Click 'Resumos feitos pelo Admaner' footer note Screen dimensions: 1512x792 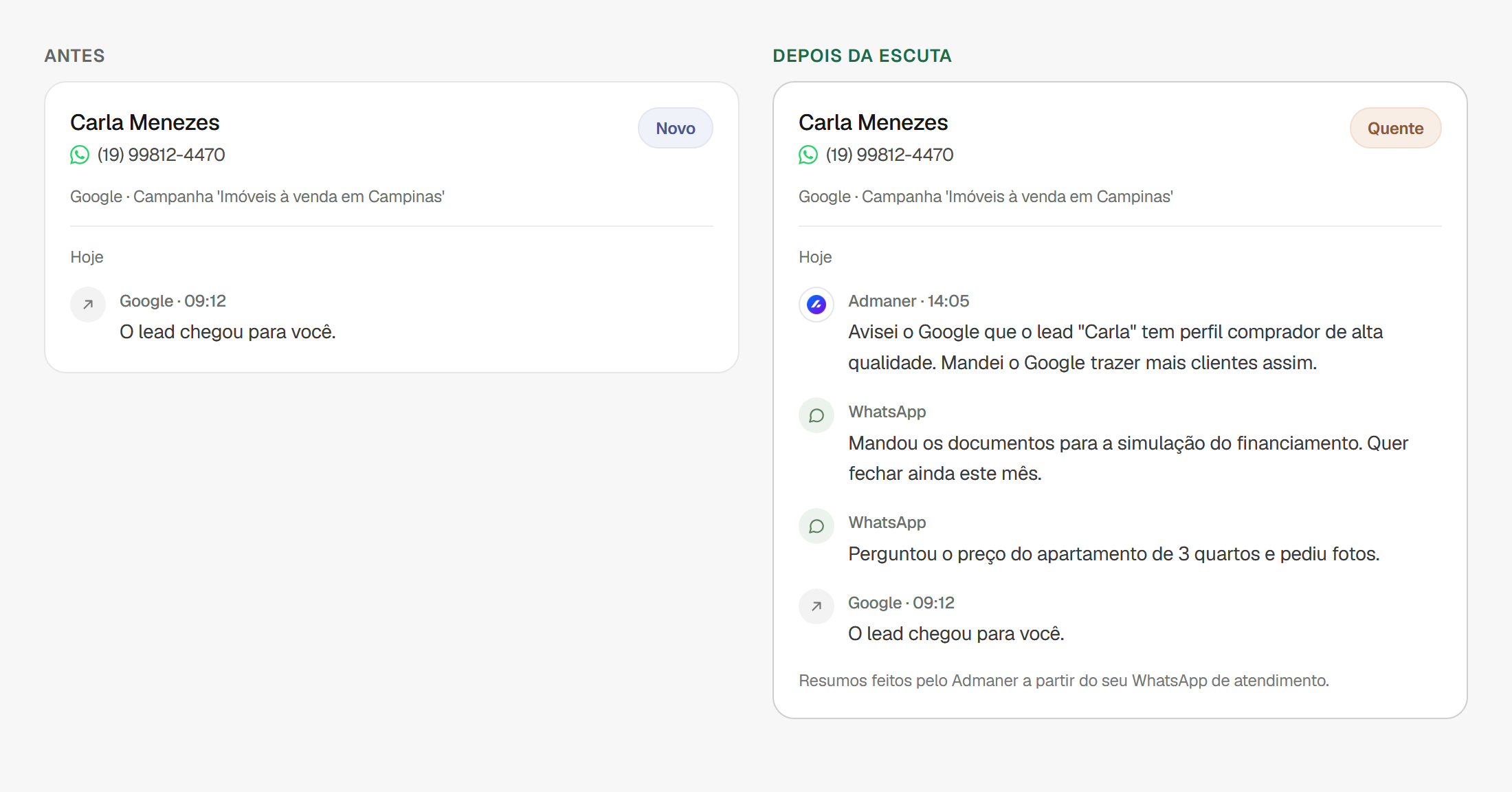(1064, 681)
